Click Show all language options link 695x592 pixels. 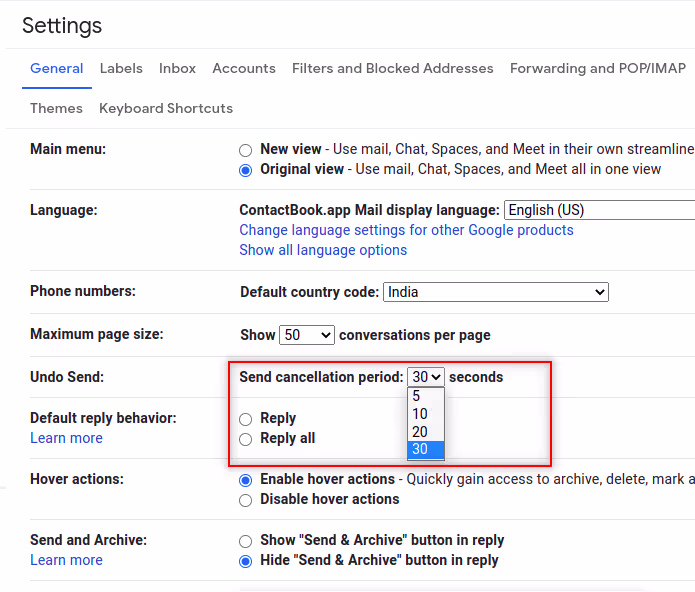pyautogui.click(x=323, y=250)
